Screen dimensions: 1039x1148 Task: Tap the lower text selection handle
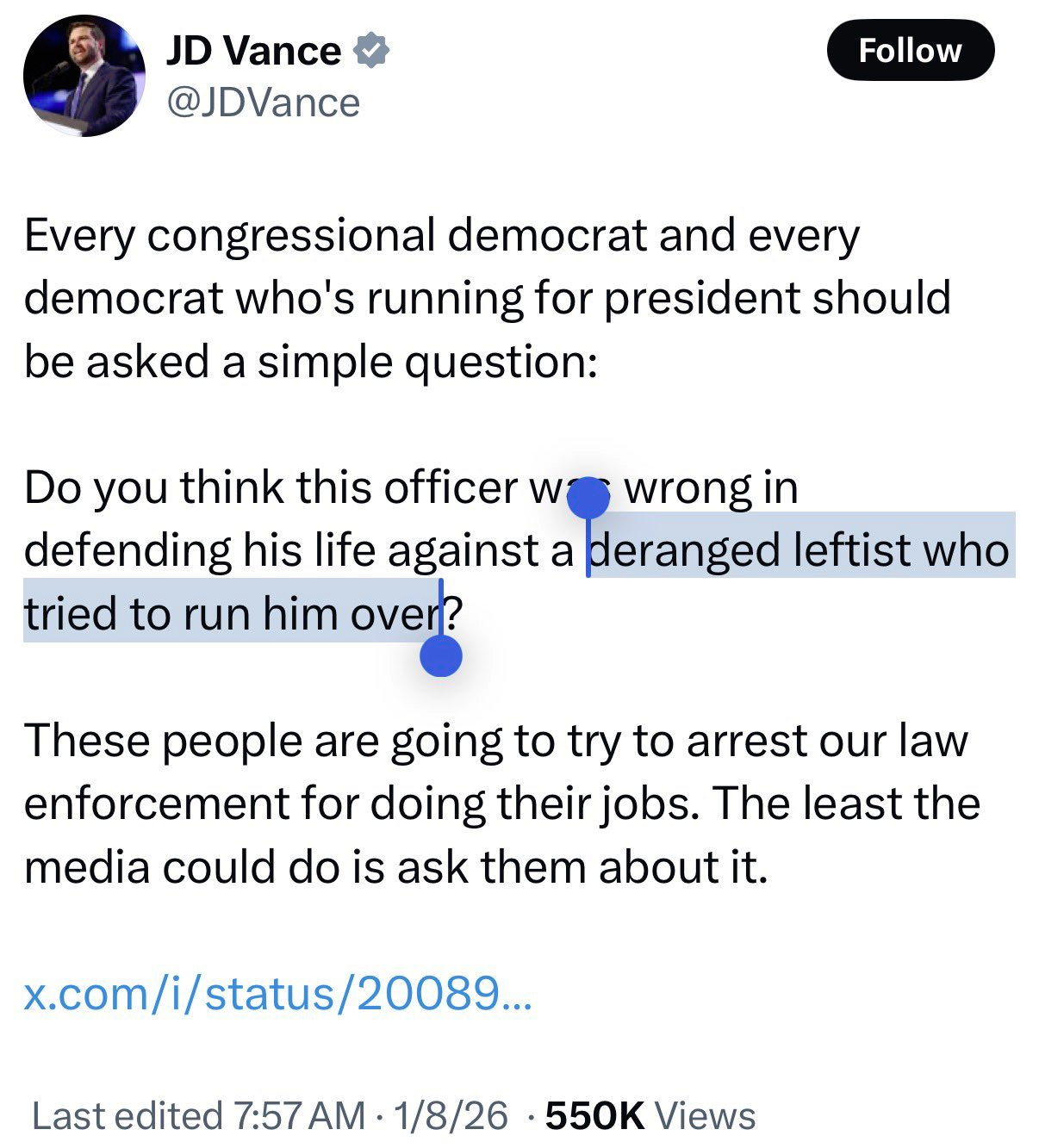pos(441,656)
